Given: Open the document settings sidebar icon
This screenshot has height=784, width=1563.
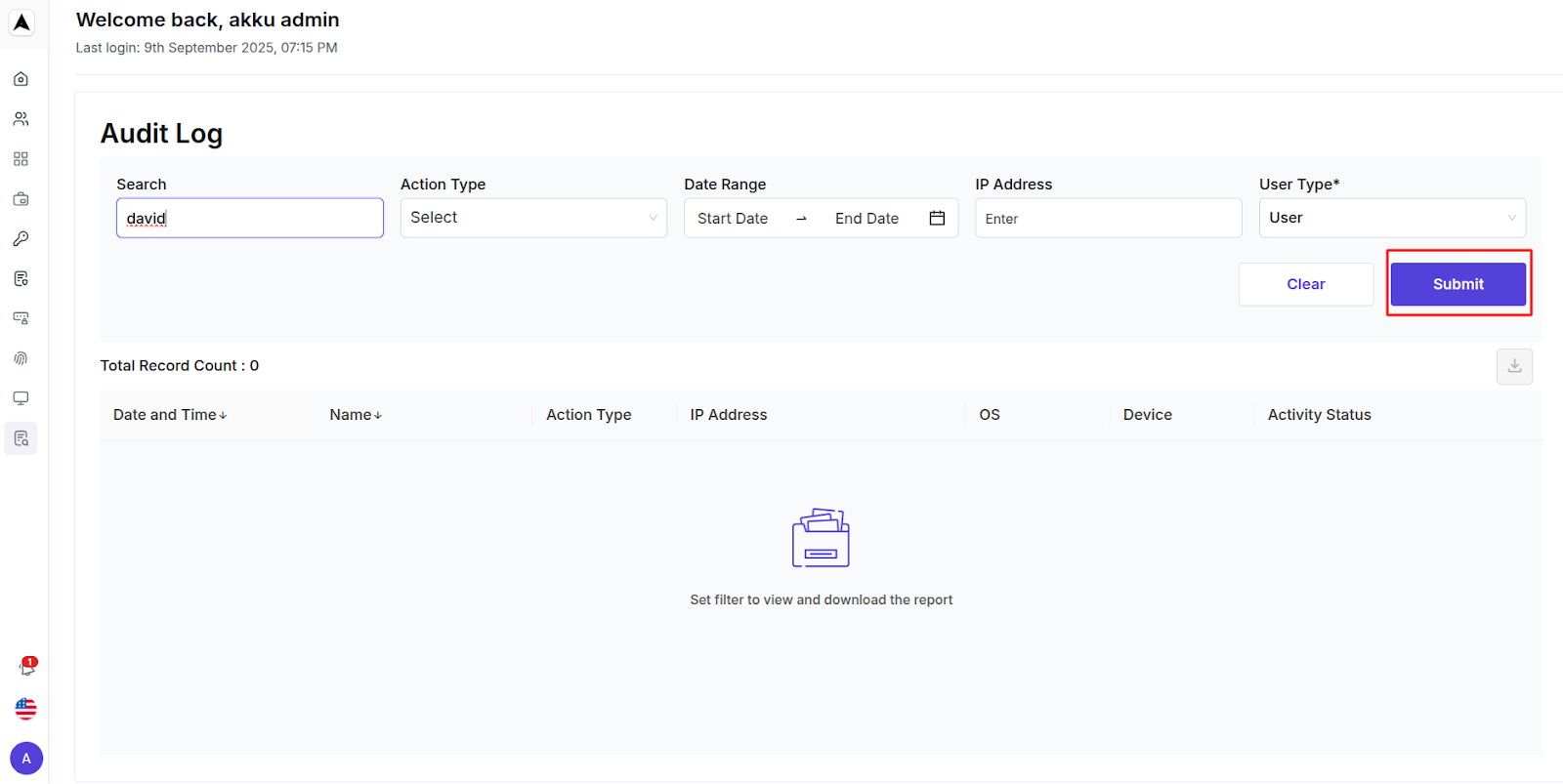Looking at the screenshot, I should (x=21, y=279).
